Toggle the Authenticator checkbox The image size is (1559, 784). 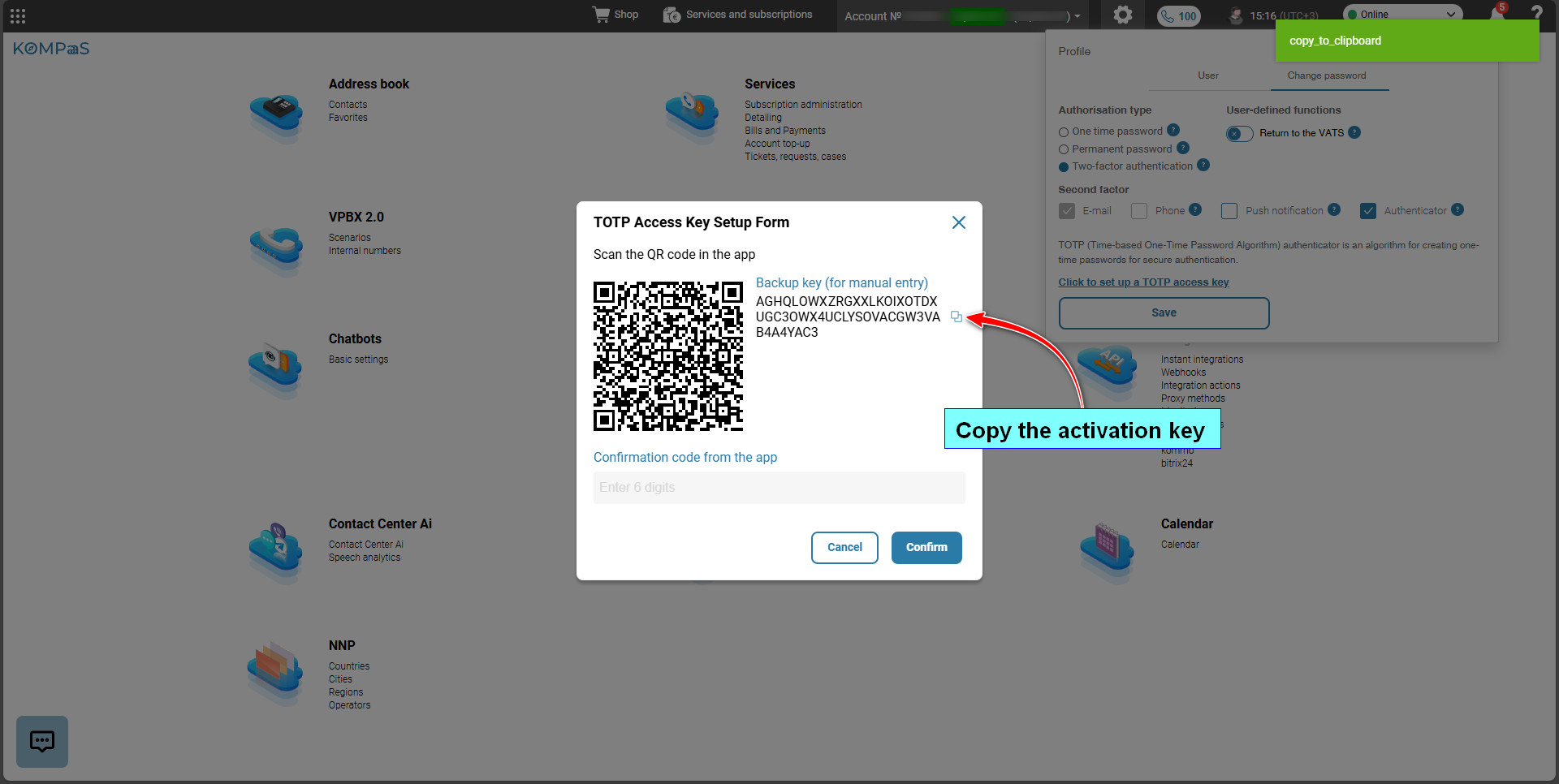click(1368, 211)
